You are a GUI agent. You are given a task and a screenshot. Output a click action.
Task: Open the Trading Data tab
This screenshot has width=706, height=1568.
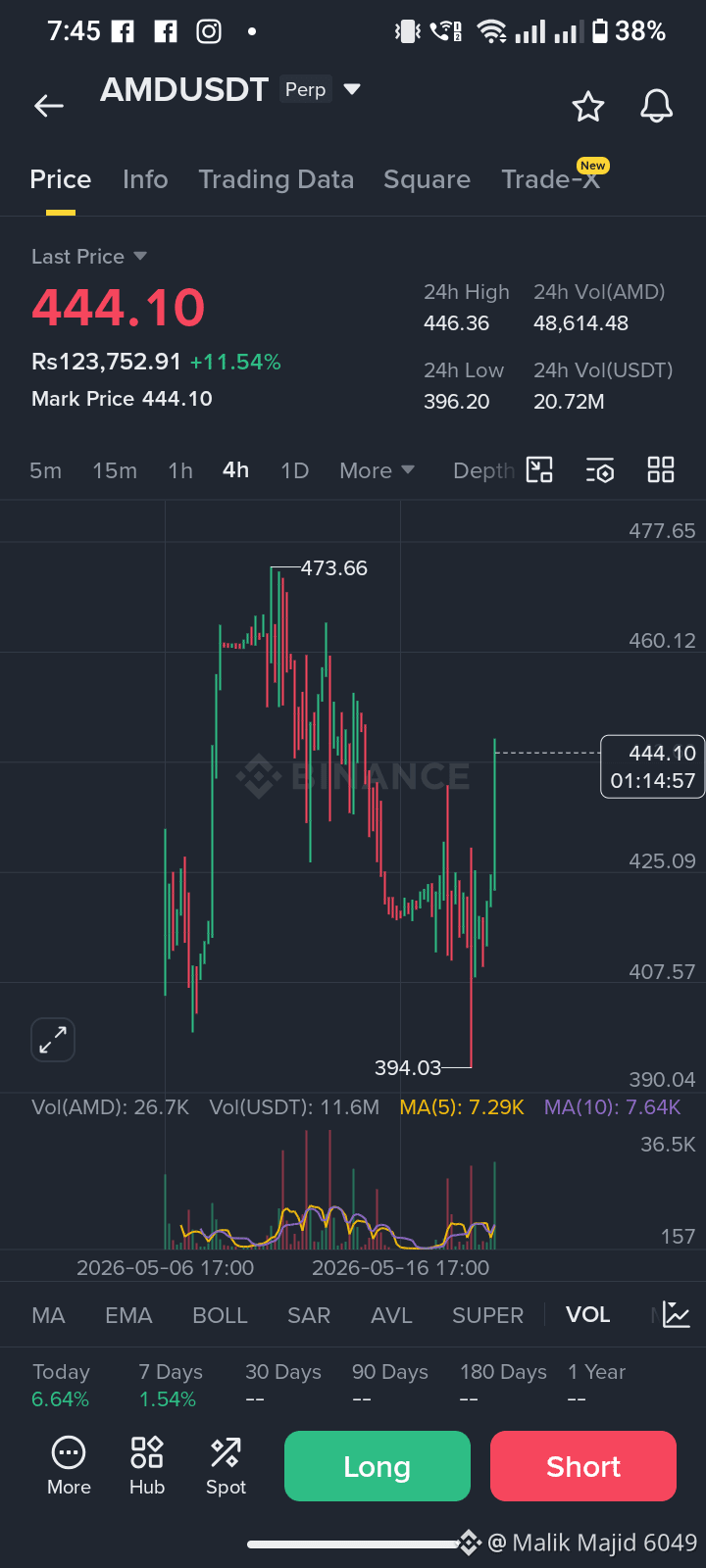(x=277, y=179)
